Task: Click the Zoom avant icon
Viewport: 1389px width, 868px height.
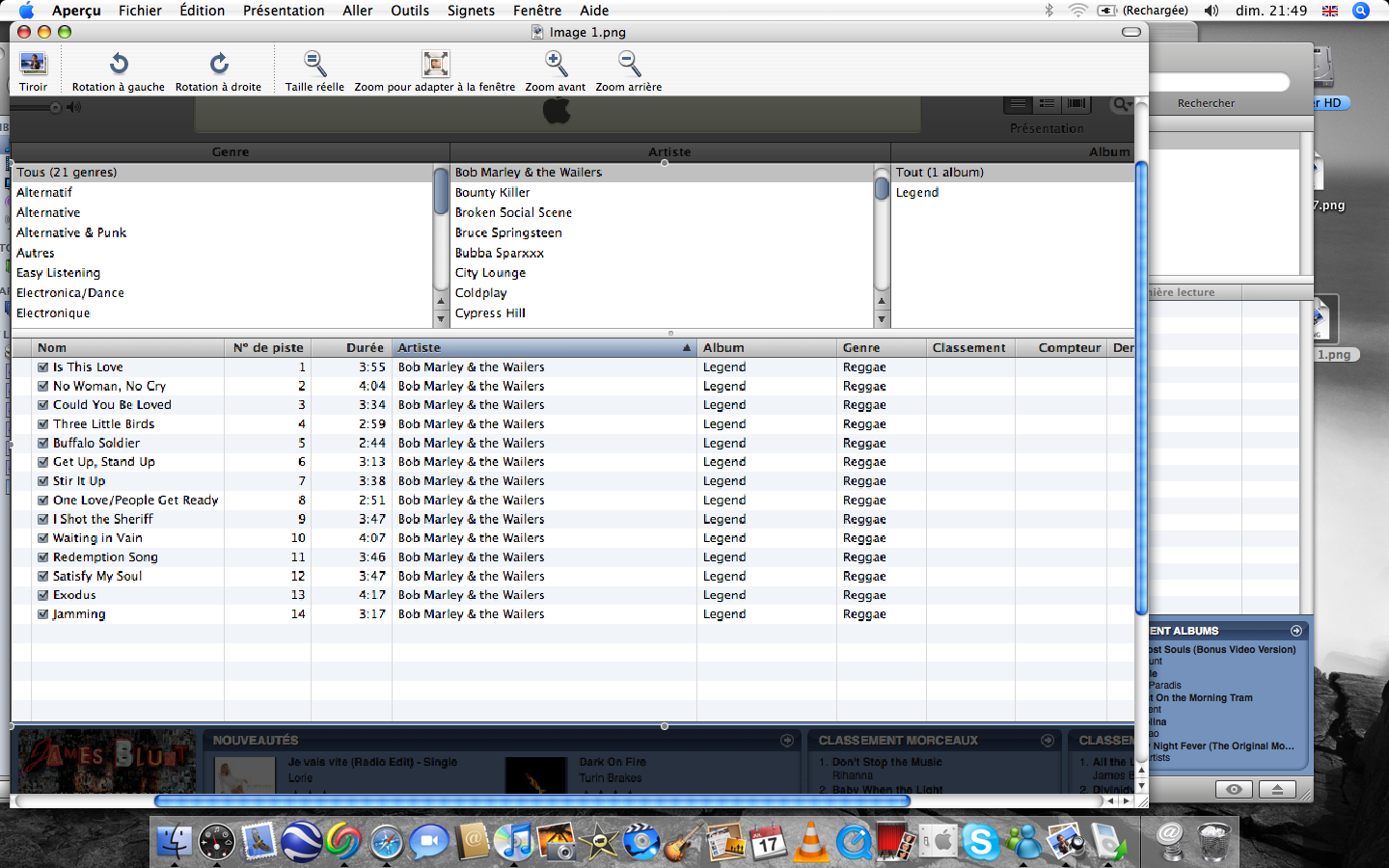Action: click(556, 64)
